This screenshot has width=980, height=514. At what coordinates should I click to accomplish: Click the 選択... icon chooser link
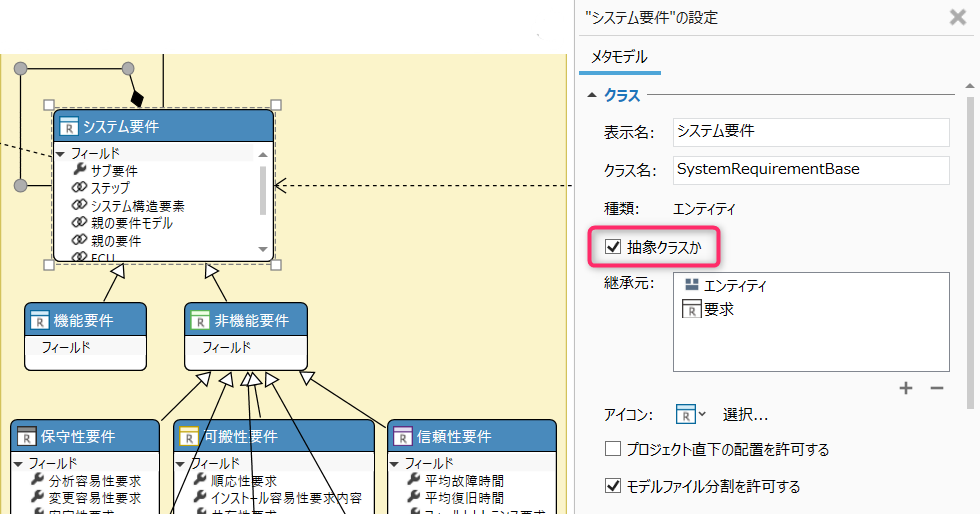(x=745, y=415)
